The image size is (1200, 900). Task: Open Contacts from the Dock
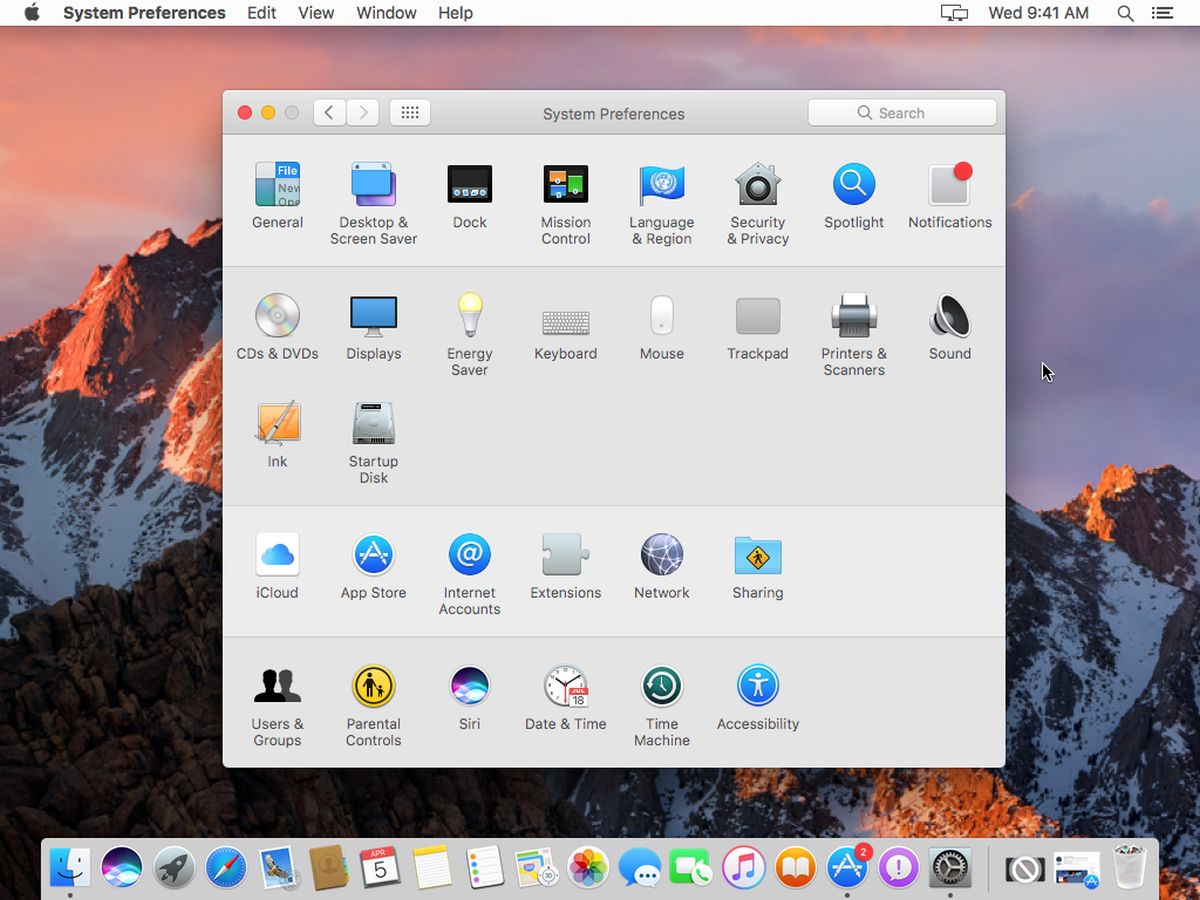coord(329,866)
